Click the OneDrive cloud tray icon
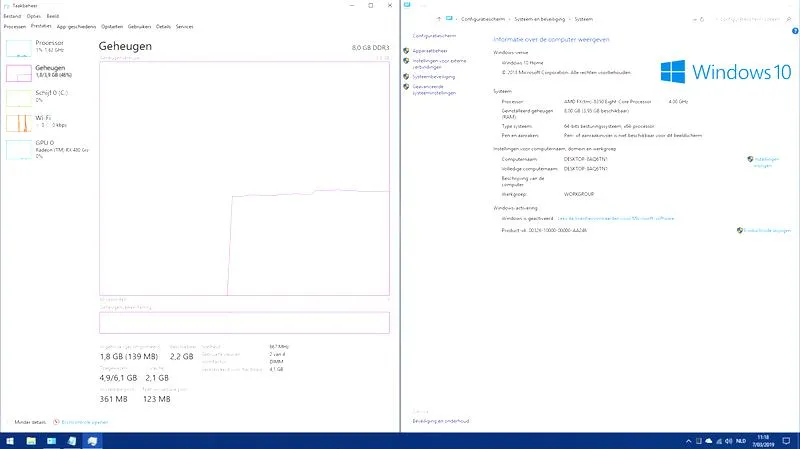This screenshot has height=449, width=800. click(x=709, y=441)
